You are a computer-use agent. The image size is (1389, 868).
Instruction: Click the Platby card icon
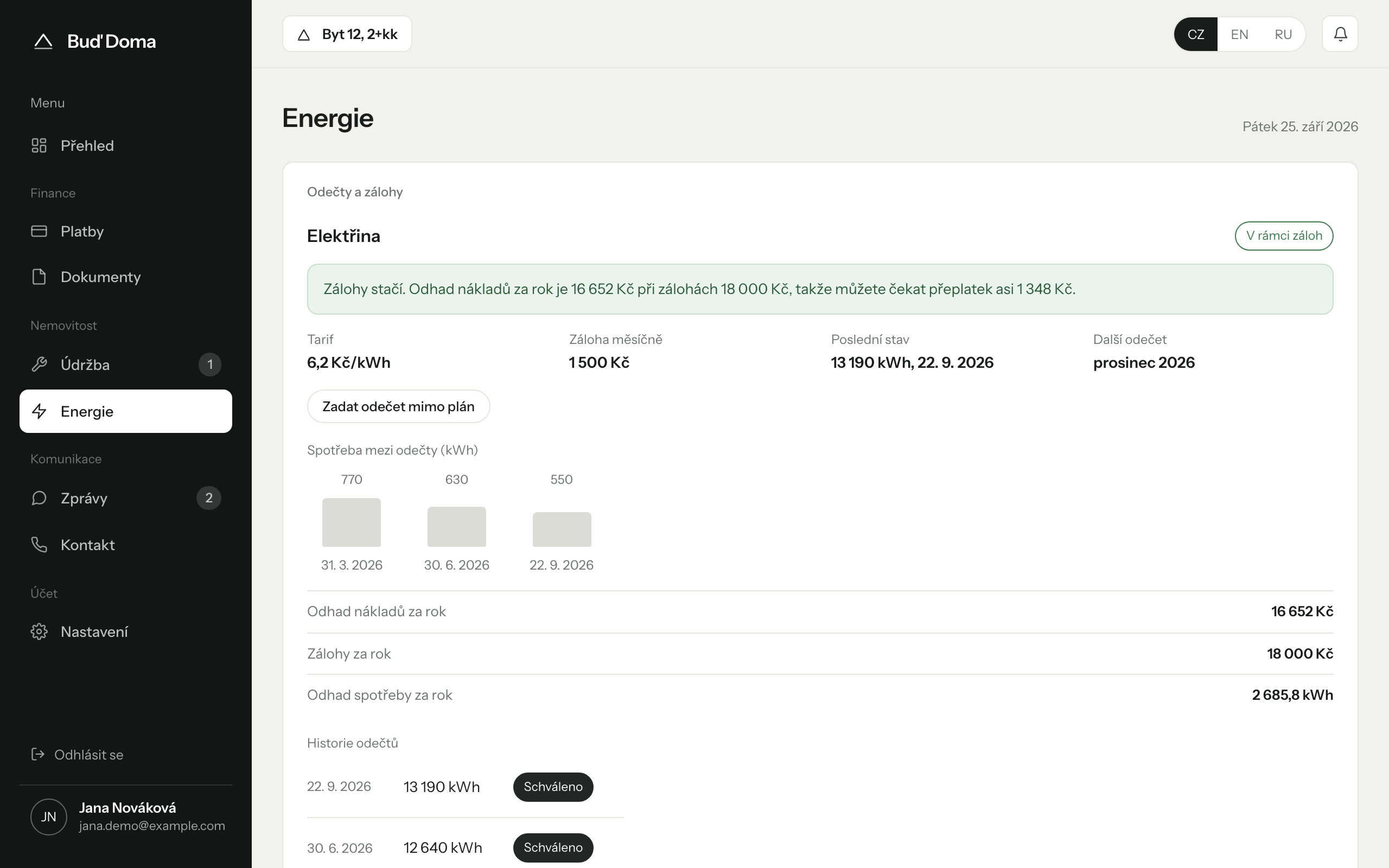click(x=39, y=231)
